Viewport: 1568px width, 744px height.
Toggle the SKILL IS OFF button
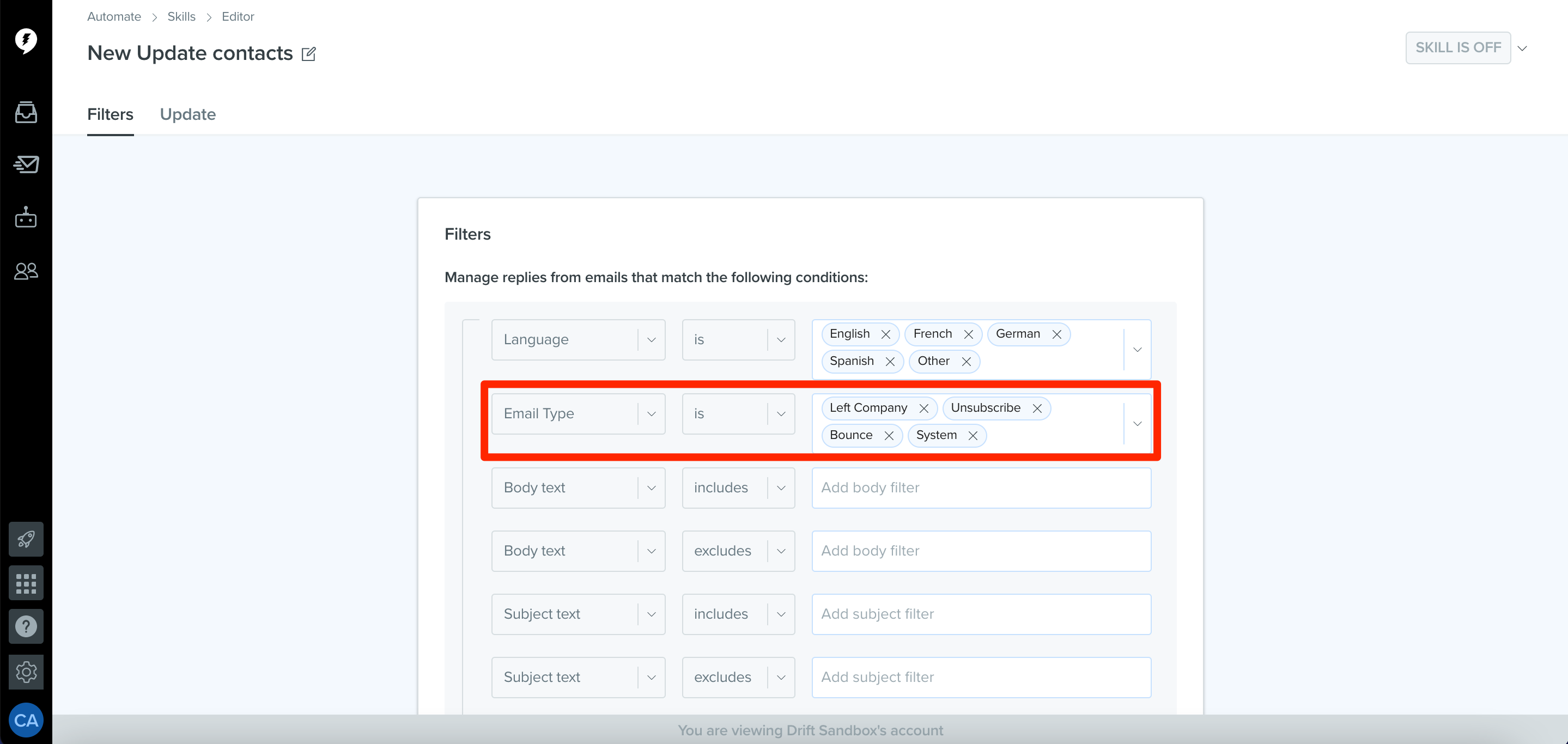[1458, 47]
